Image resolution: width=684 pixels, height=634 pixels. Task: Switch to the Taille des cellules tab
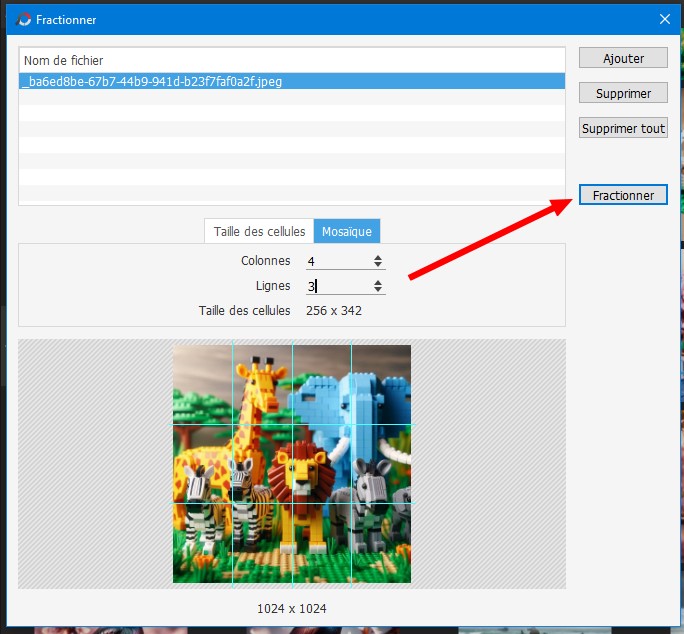[259, 231]
